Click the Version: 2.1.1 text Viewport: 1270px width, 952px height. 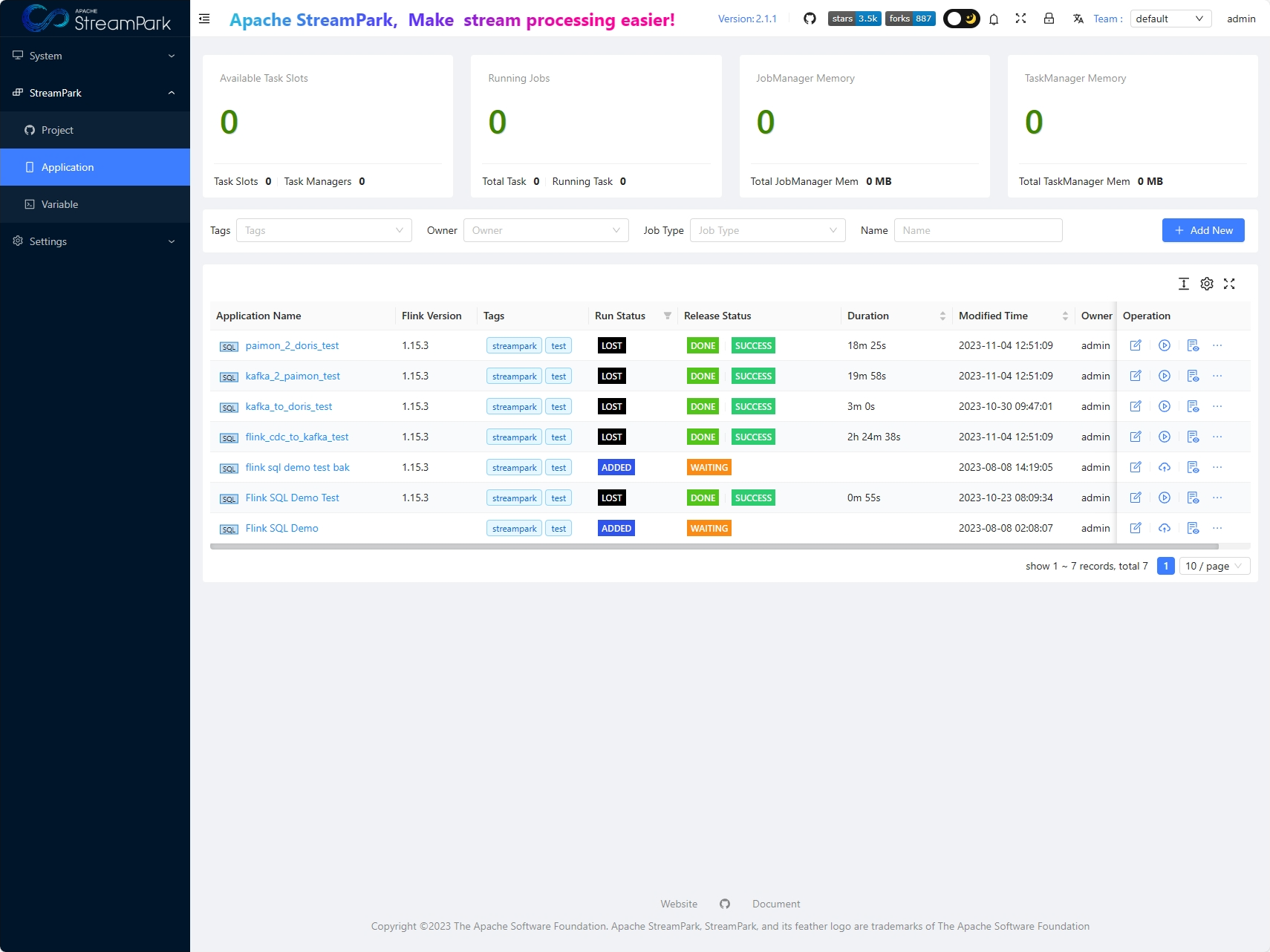(x=747, y=19)
